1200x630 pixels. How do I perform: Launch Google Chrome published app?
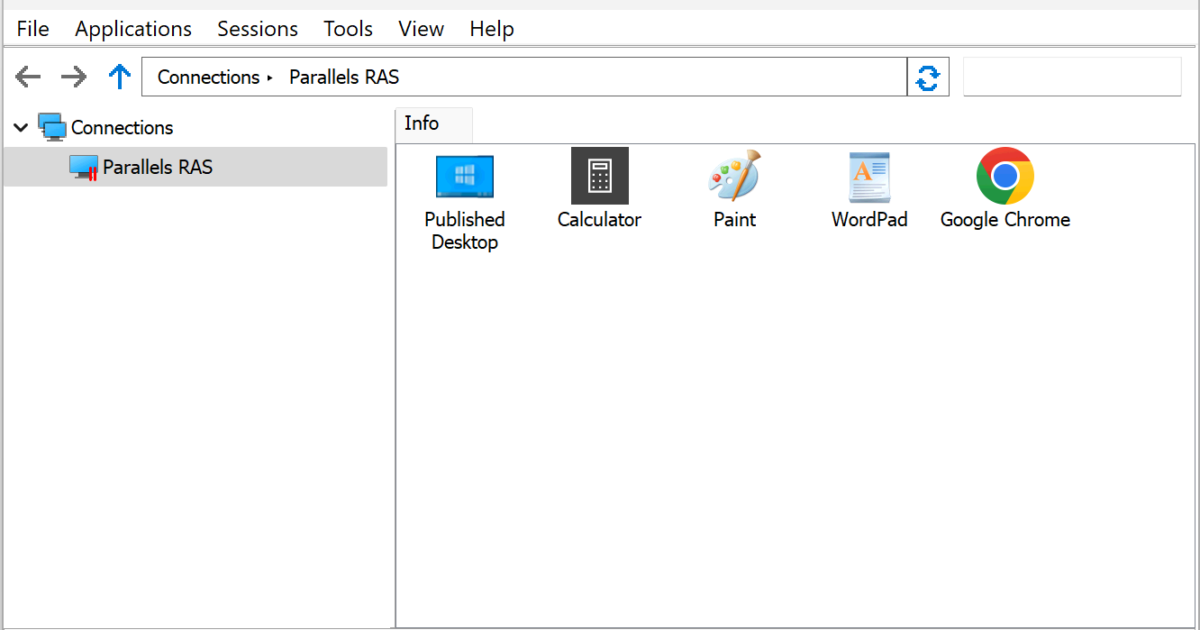pyautogui.click(x=1004, y=176)
